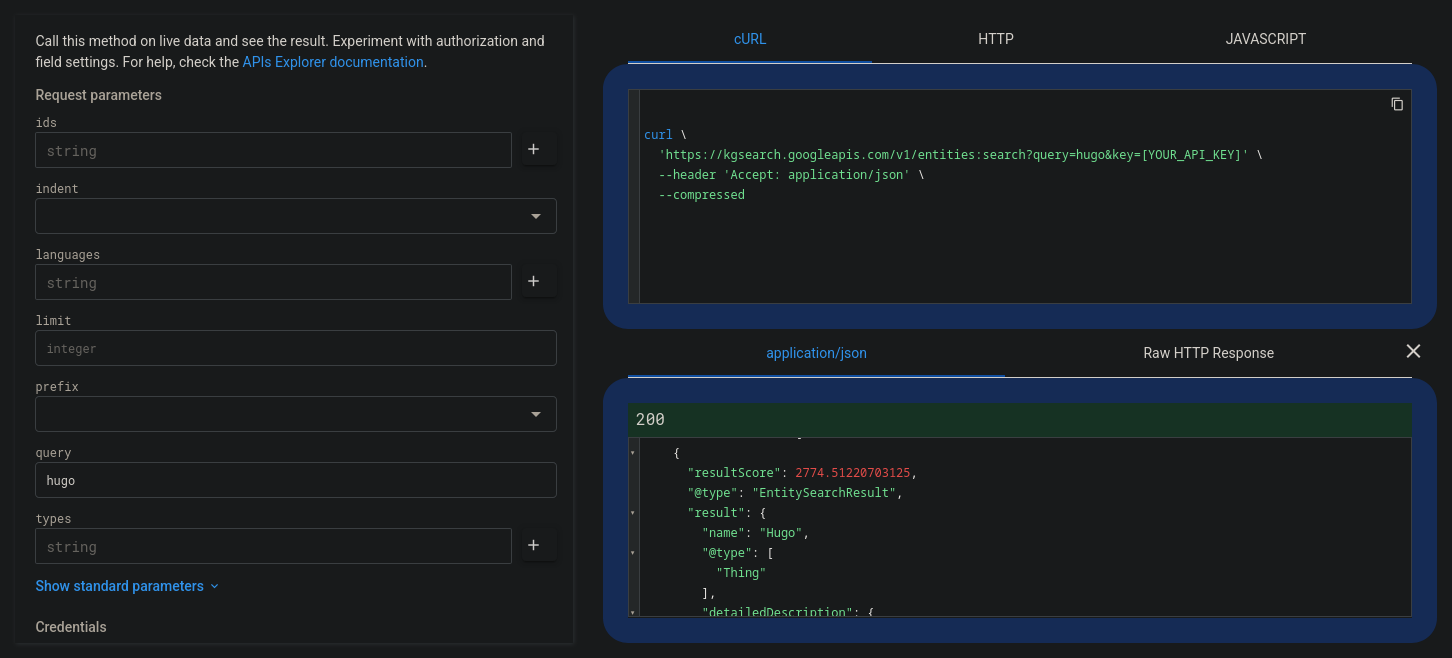1452x658 pixels.
Task: Collapse the JSON object above "resultScore"
Action: [x=633, y=453]
